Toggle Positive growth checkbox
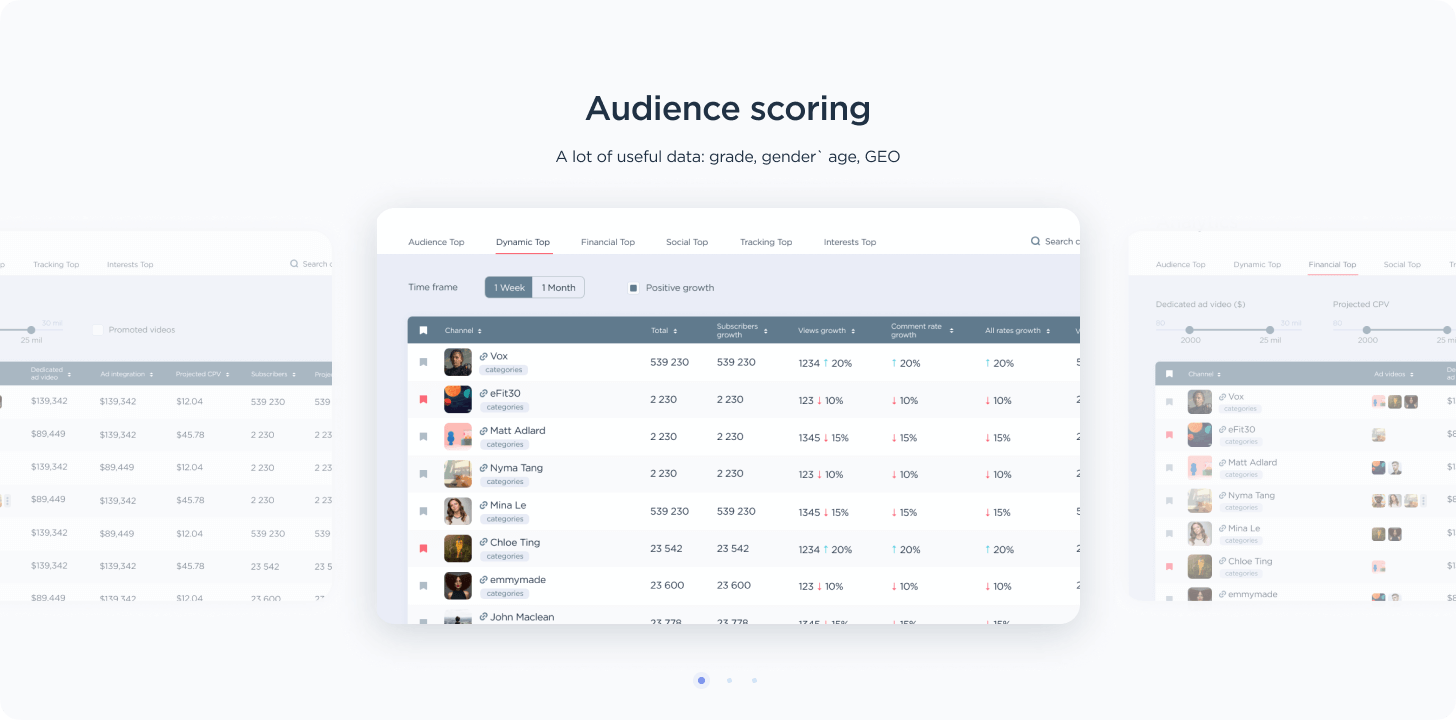 click(633, 288)
